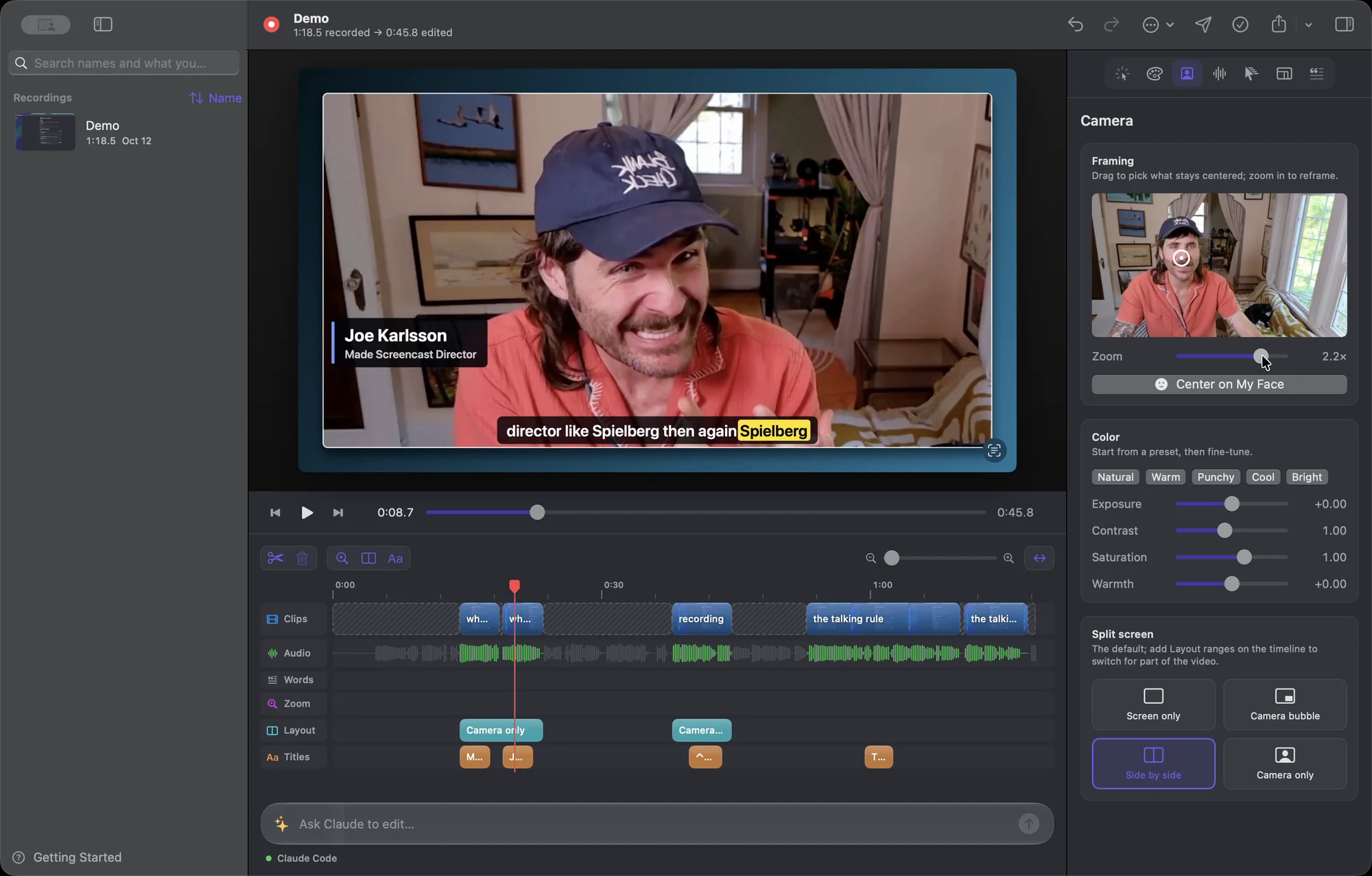The image size is (1372, 876).
Task: Adjust the Exposure slider
Action: click(x=1231, y=504)
